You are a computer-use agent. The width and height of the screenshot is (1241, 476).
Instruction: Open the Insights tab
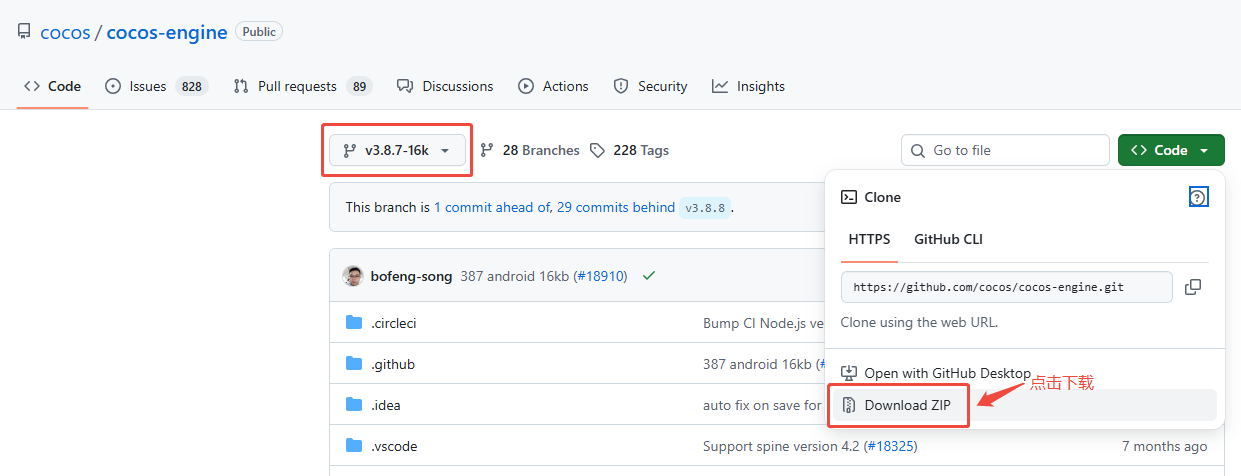[x=748, y=86]
